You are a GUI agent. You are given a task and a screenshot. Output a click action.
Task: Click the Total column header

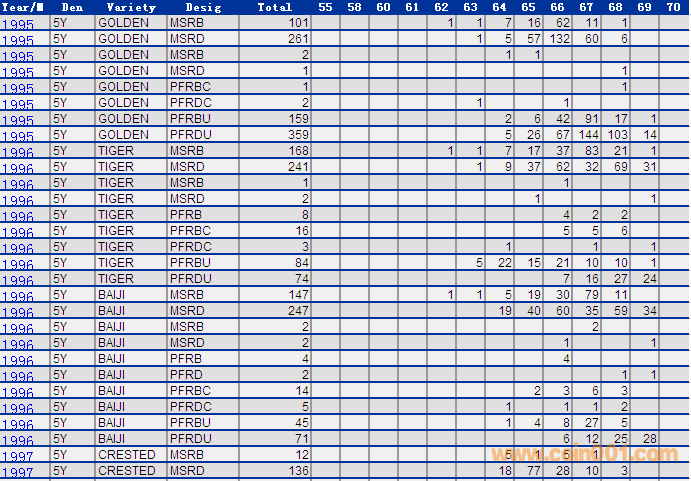[274, 7]
